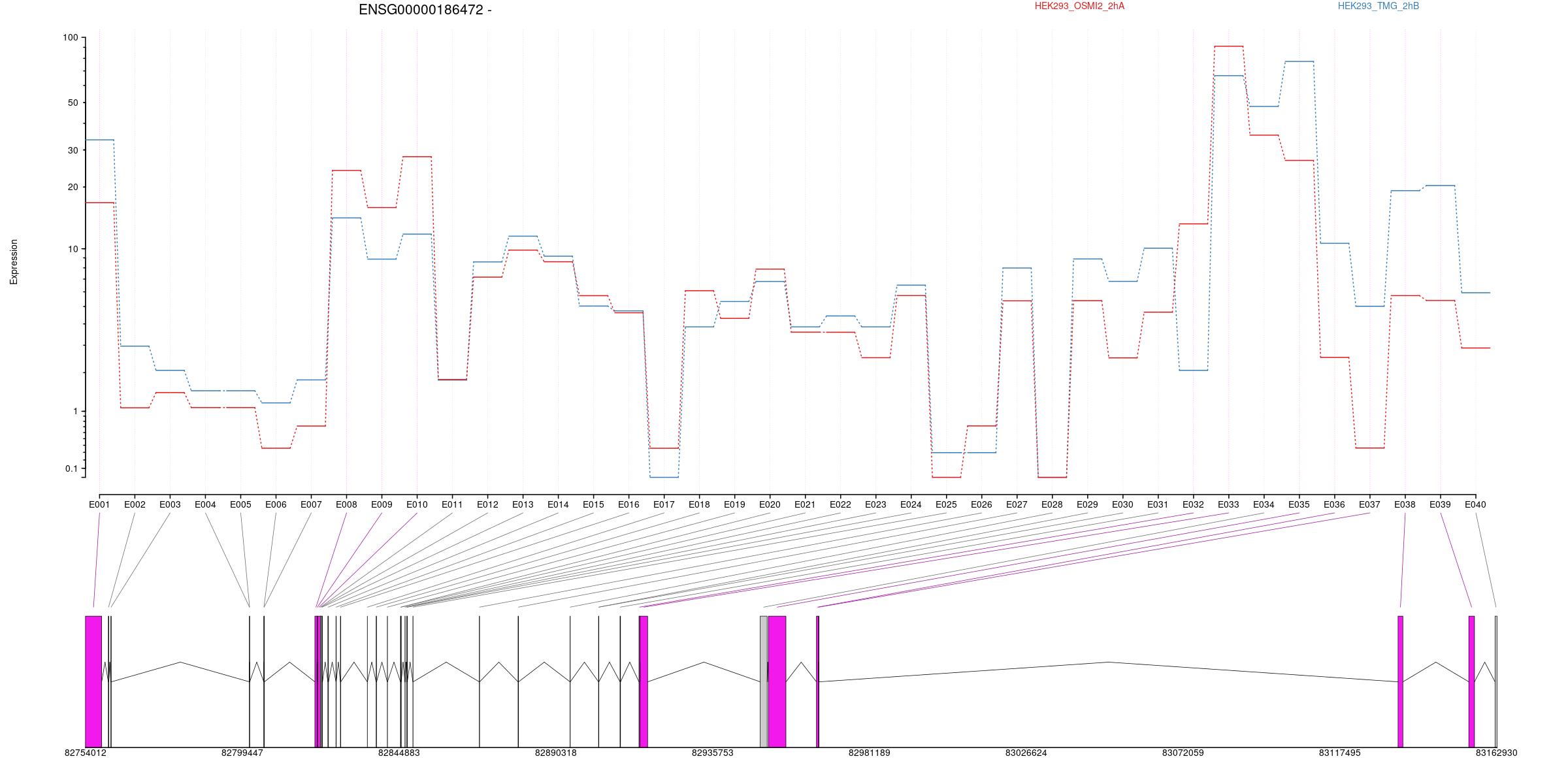The width and height of the screenshot is (1568, 784).
Task: Click exon label E013
Action: (523, 504)
